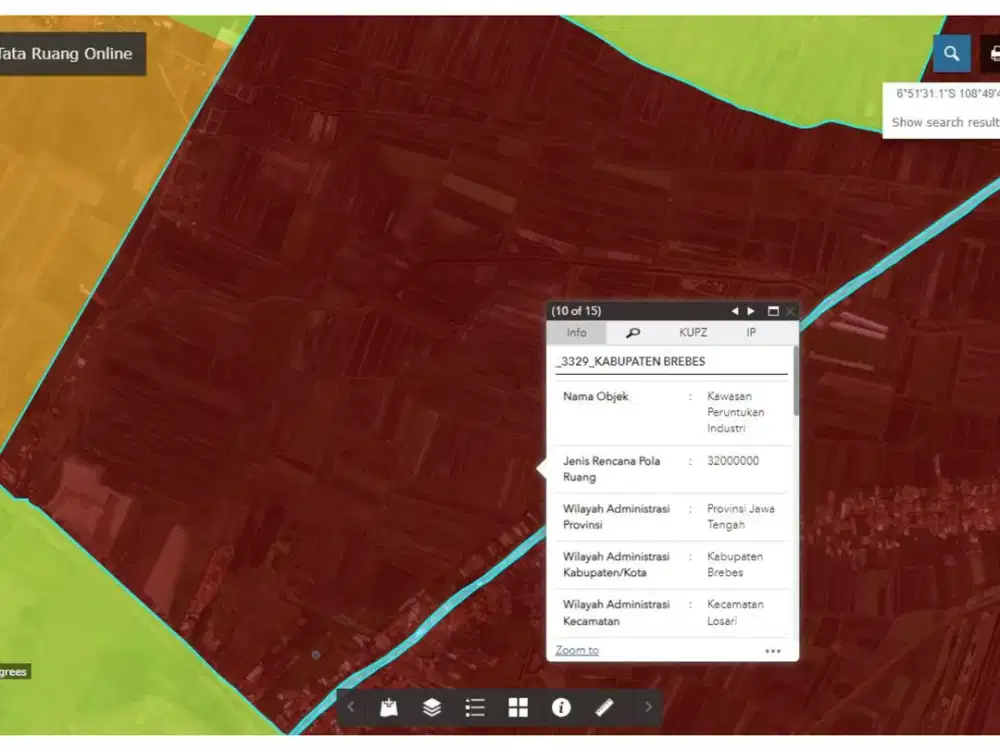
Task: Maximize the feature info popup
Action: (x=773, y=311)
